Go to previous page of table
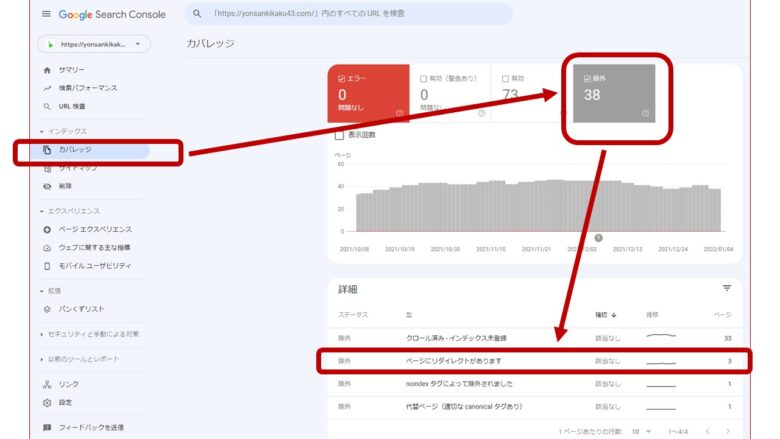 707,432
